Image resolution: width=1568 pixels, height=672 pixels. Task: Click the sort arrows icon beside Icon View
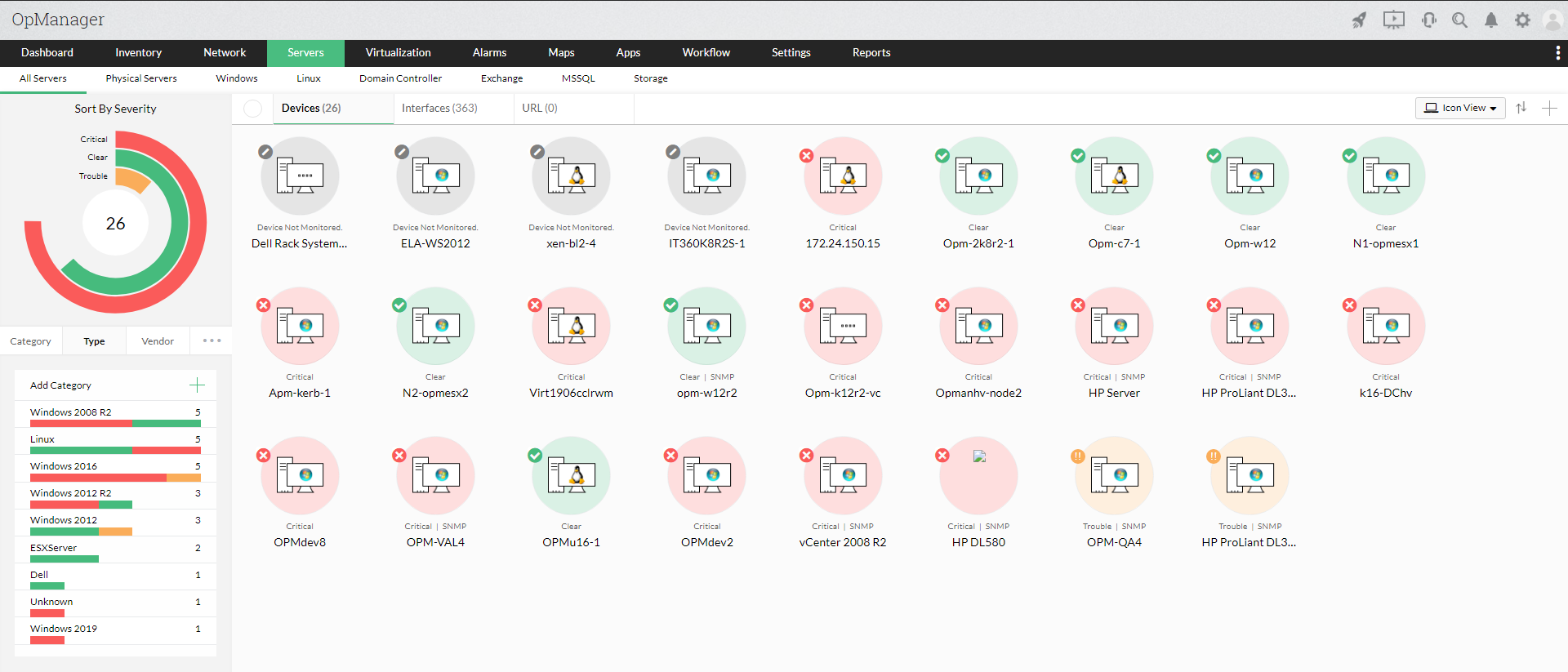coord(1521,108)
